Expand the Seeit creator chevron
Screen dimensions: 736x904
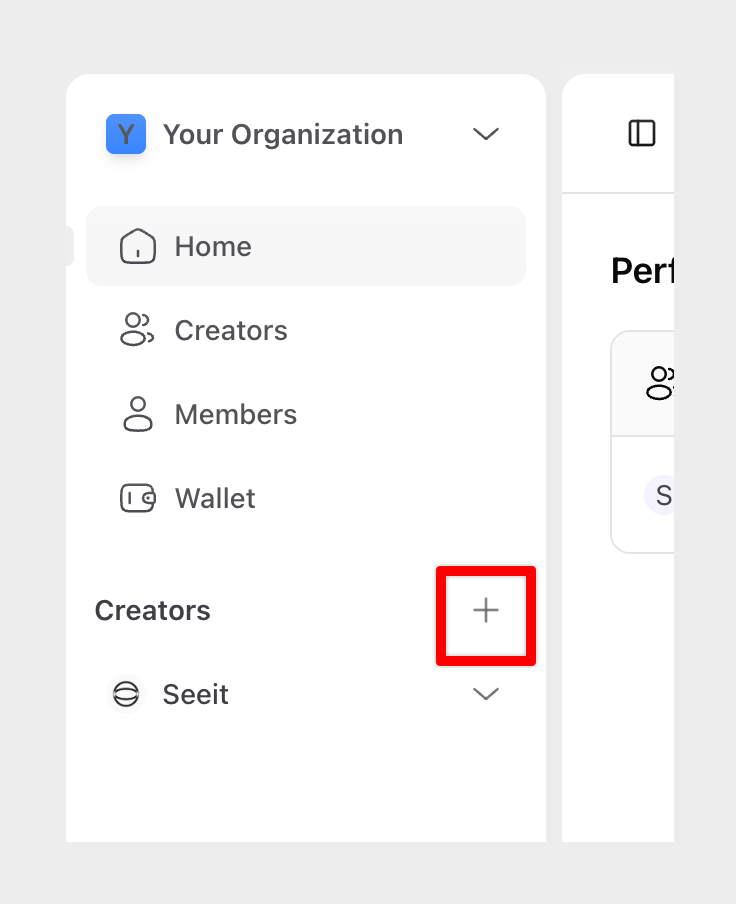486,694
